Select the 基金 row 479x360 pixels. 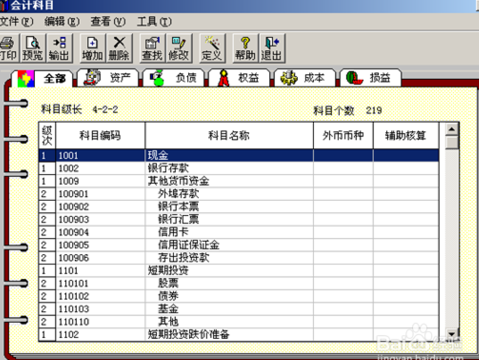pyautogui.click(x=239, y=309)
